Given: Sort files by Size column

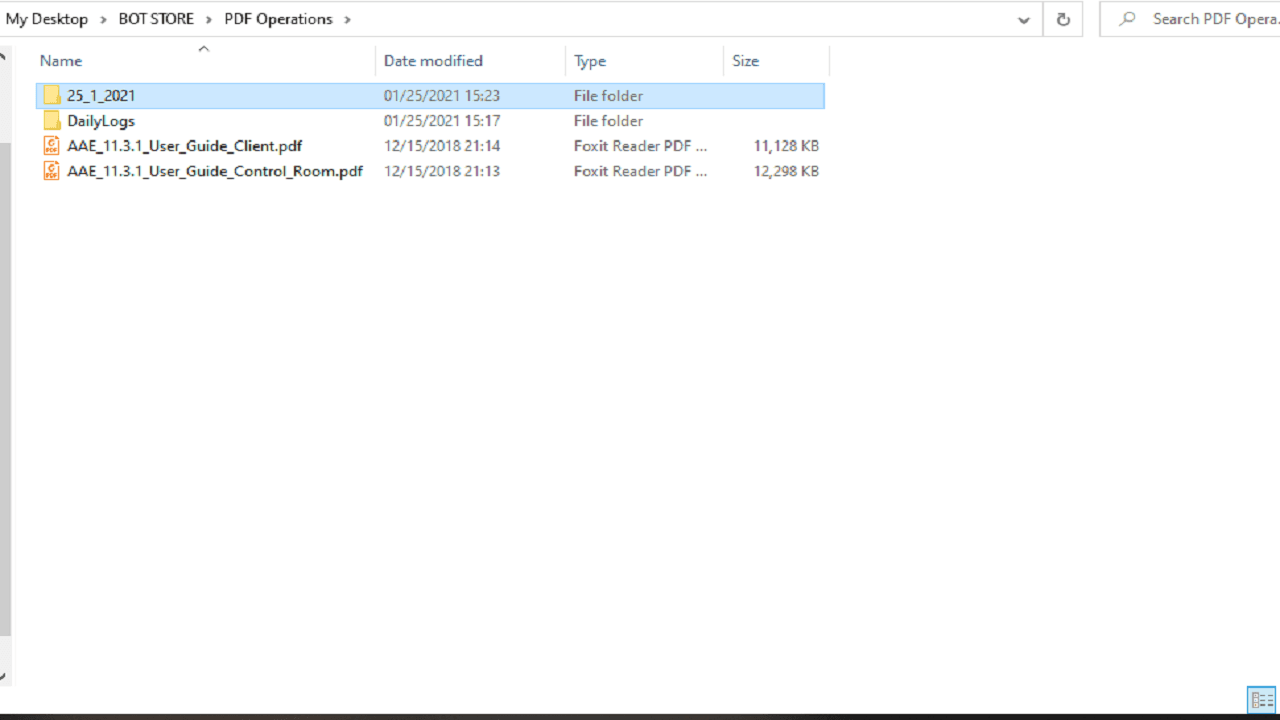Looking at the screenshot, I should pyautogui.click(x=776, y=61).
